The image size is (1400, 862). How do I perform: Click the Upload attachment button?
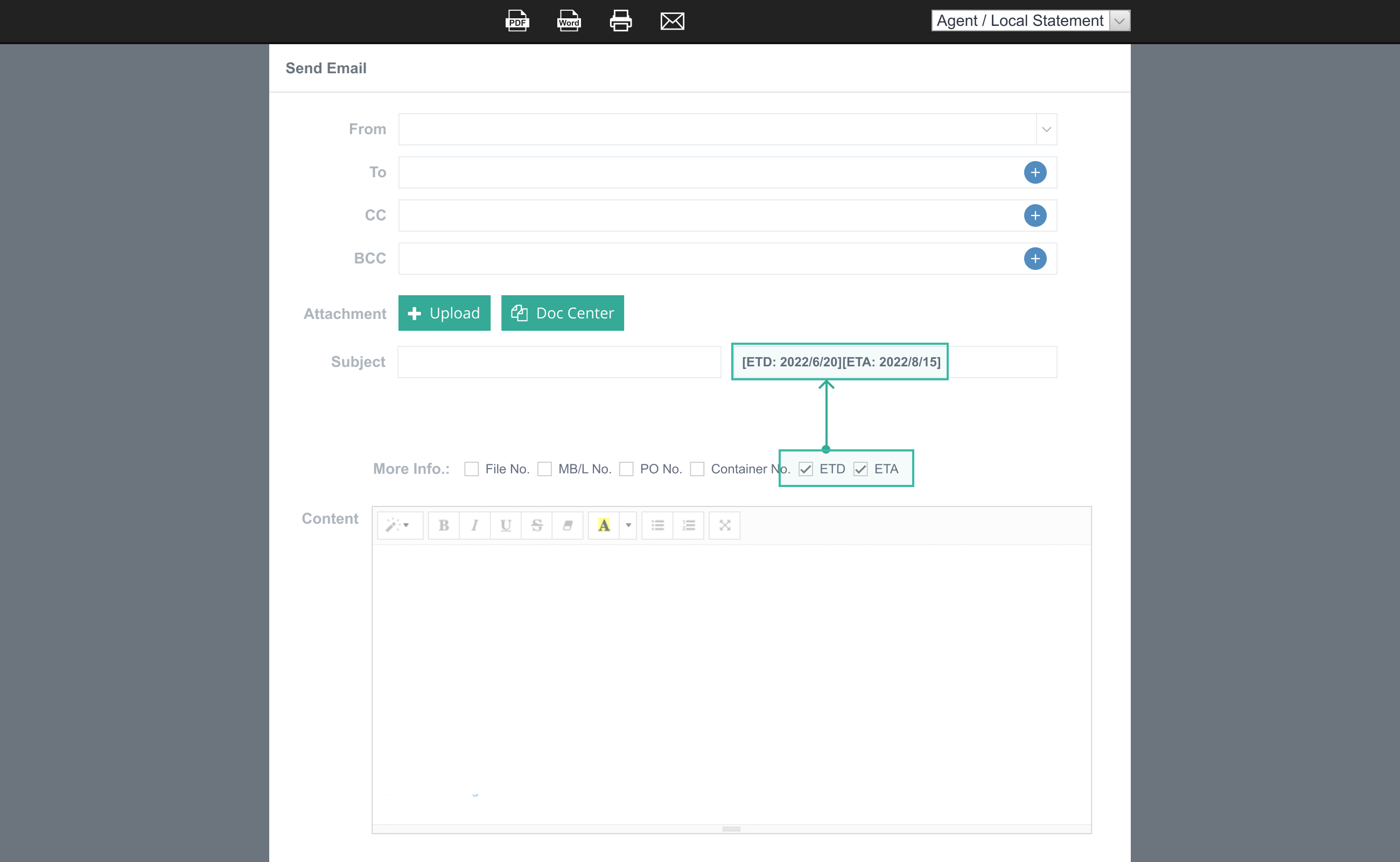(x=444, y=313)
